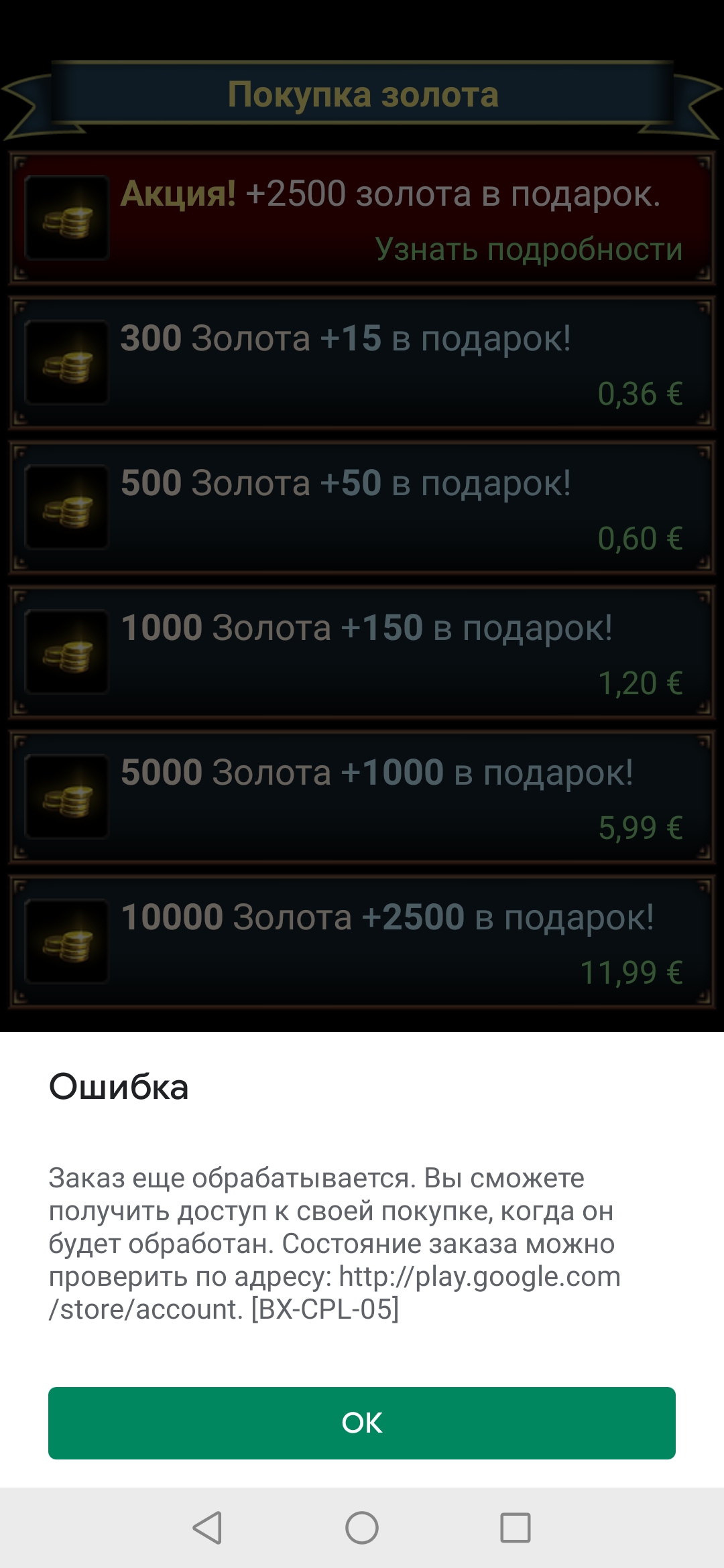Tap the gold coins icon in the Акция banner
This screenshot has width=724, height=1568.
67,218
